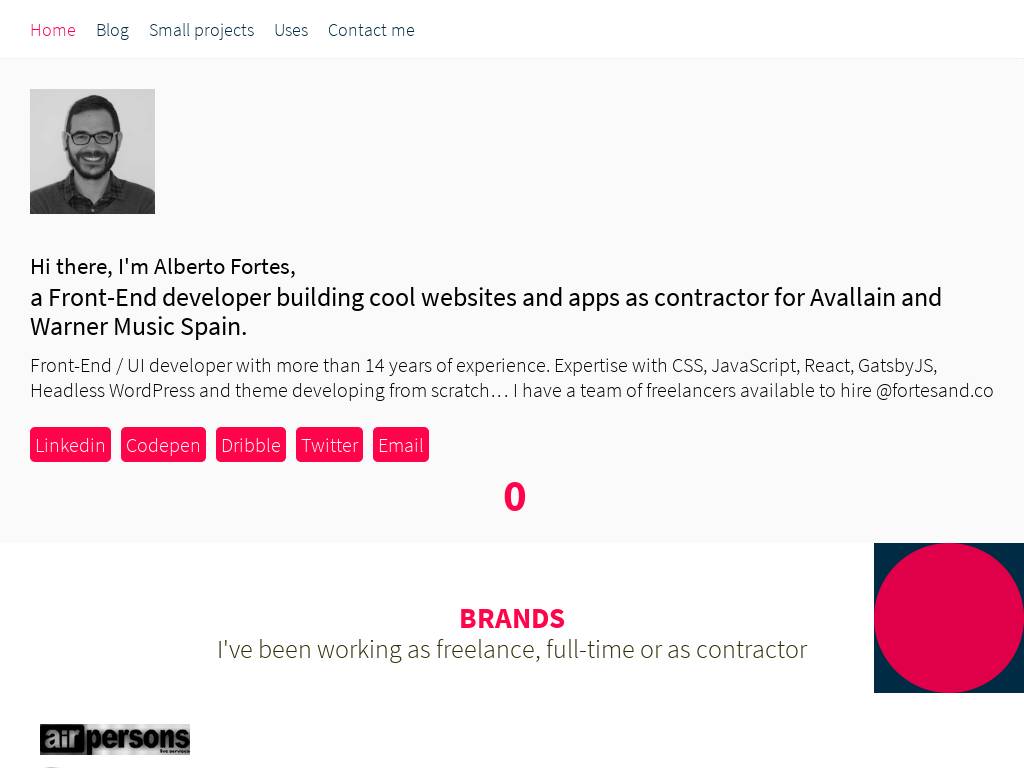
Task: Click the "Hi there, I'm Alberto Fortes" greeting
Action: pyautogui.click(x=162, y=267)
